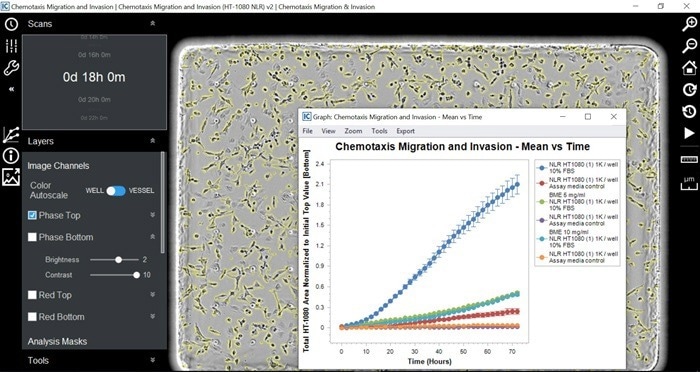Click the main window IC app icon
Image resolution: width=700 pixels, height=372 pixels.
pos(5,6)
